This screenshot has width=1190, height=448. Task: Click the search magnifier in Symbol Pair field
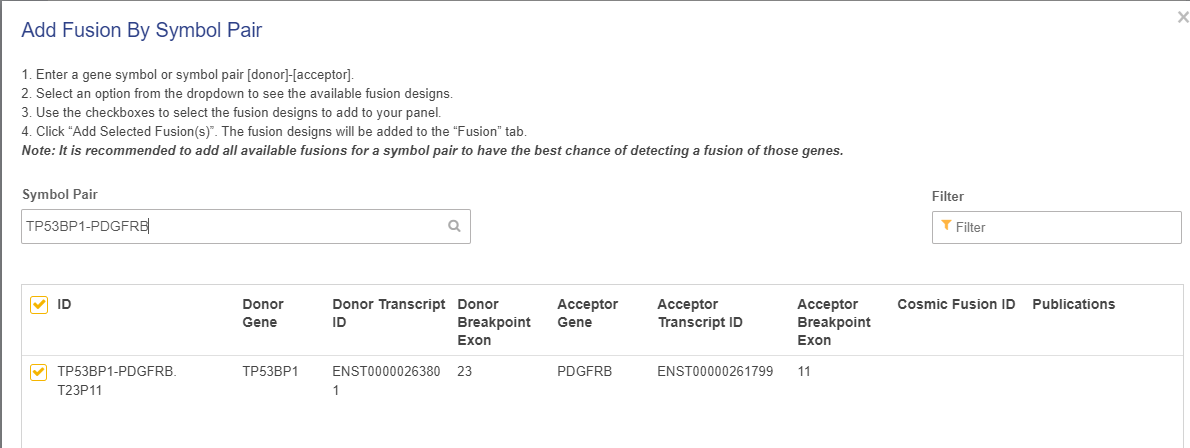tap(454, 226)
